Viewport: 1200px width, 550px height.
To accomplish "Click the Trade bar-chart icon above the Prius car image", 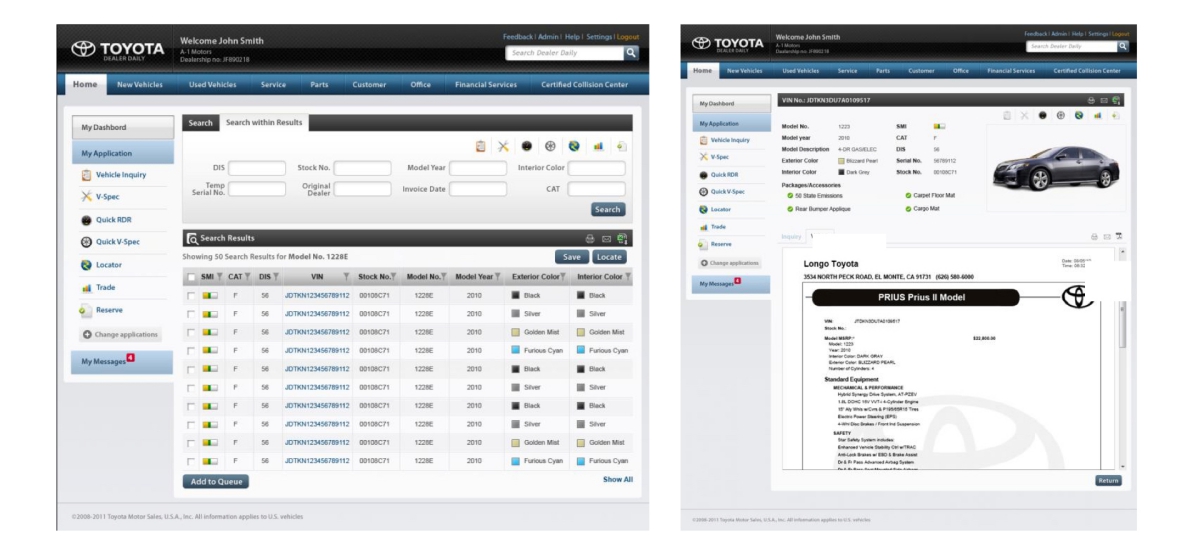I will (x=1097, y=115).
